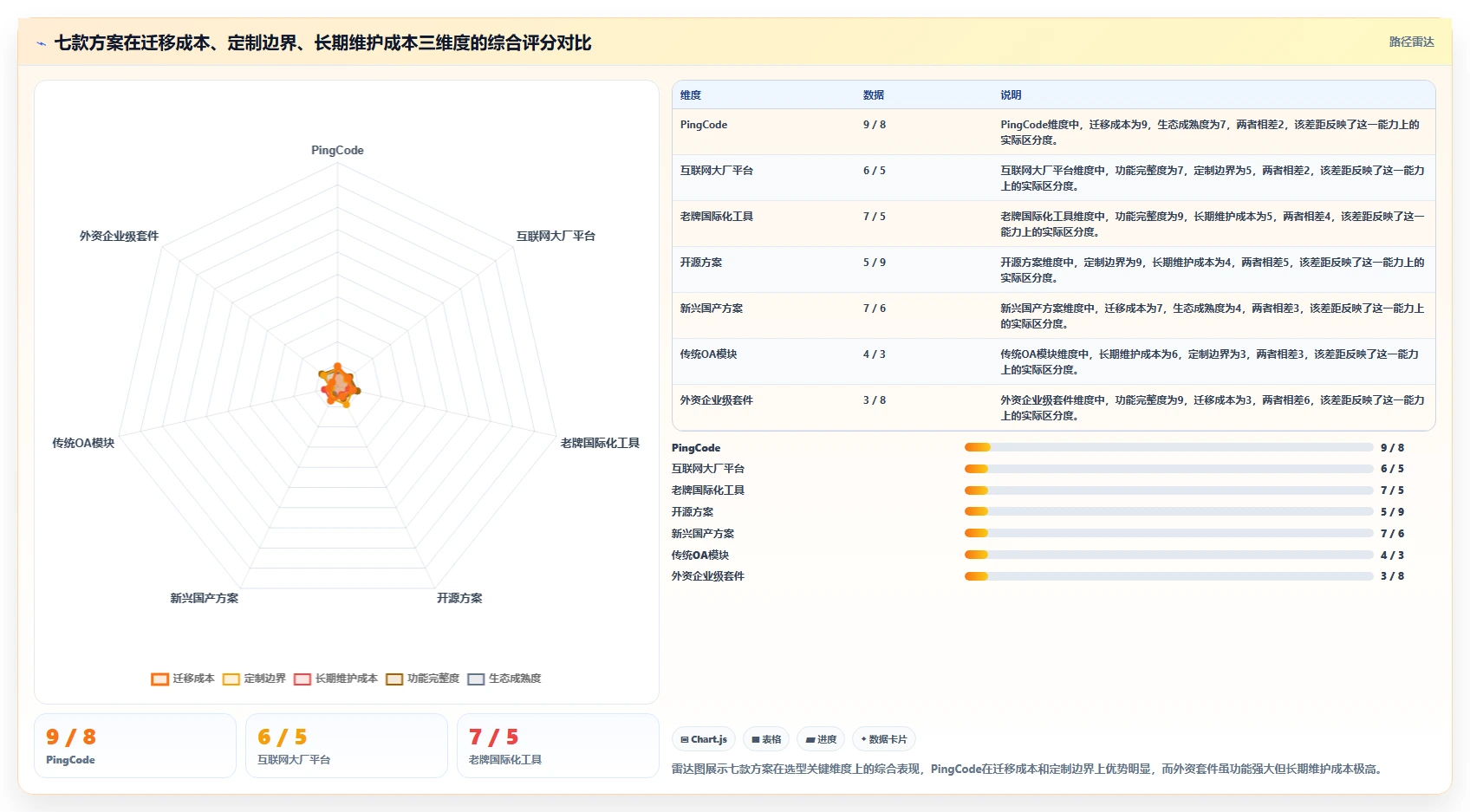The height and width of the screenshot is (812, 1470).
Task: Click PingCode in the table's 维度 column
Action: [x=704, y=125]
